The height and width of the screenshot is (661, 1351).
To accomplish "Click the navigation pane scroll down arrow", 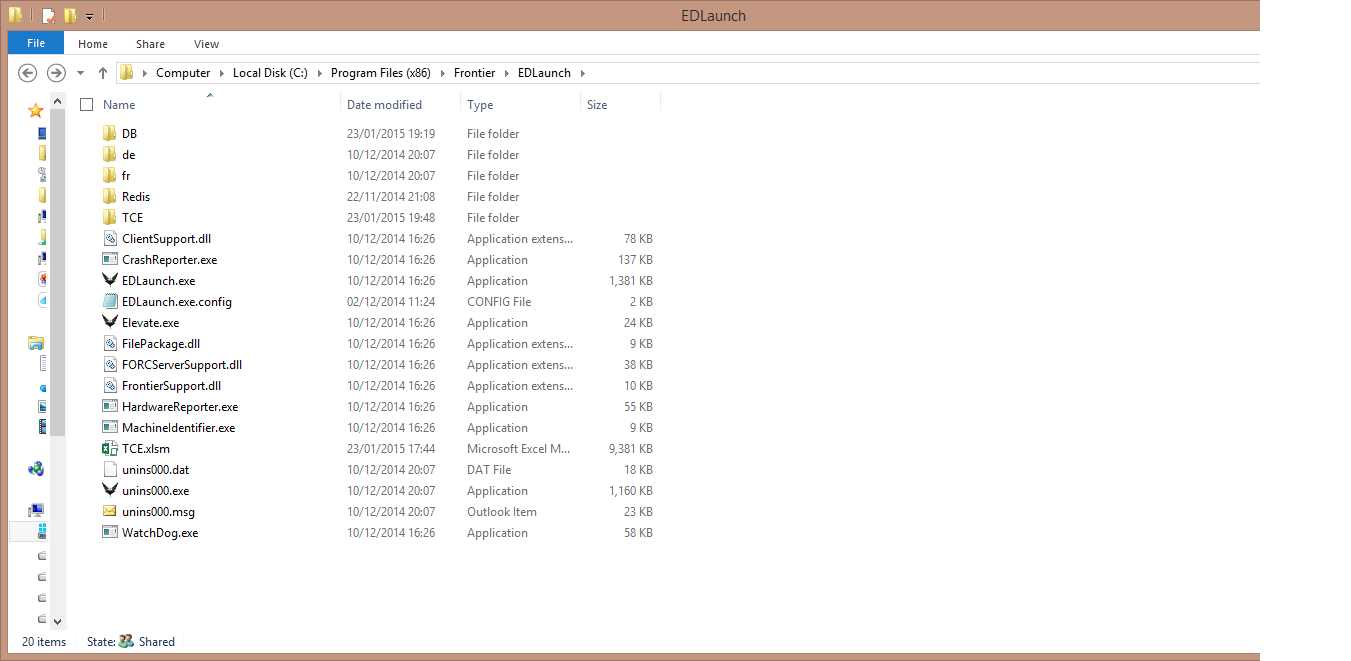I will (x=57, y=621).
